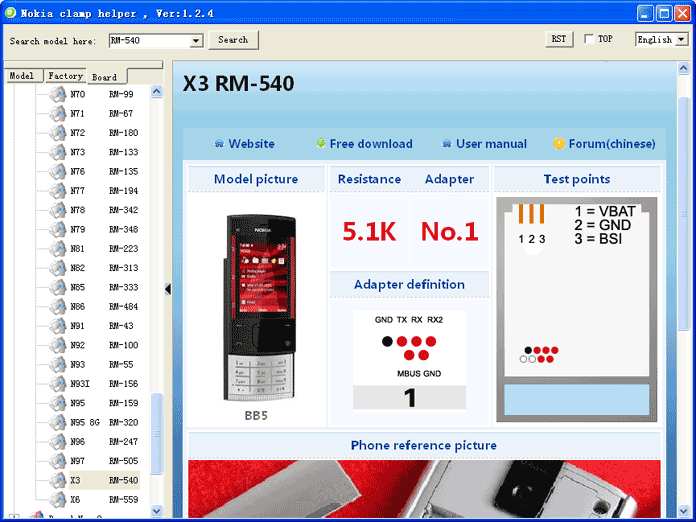Click the phone icon beside N82

(58, 268)
